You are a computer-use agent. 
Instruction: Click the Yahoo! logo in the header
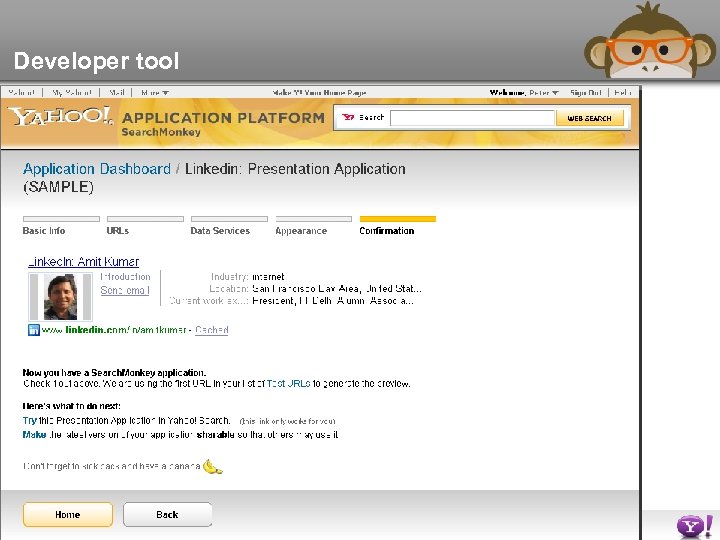60,117
